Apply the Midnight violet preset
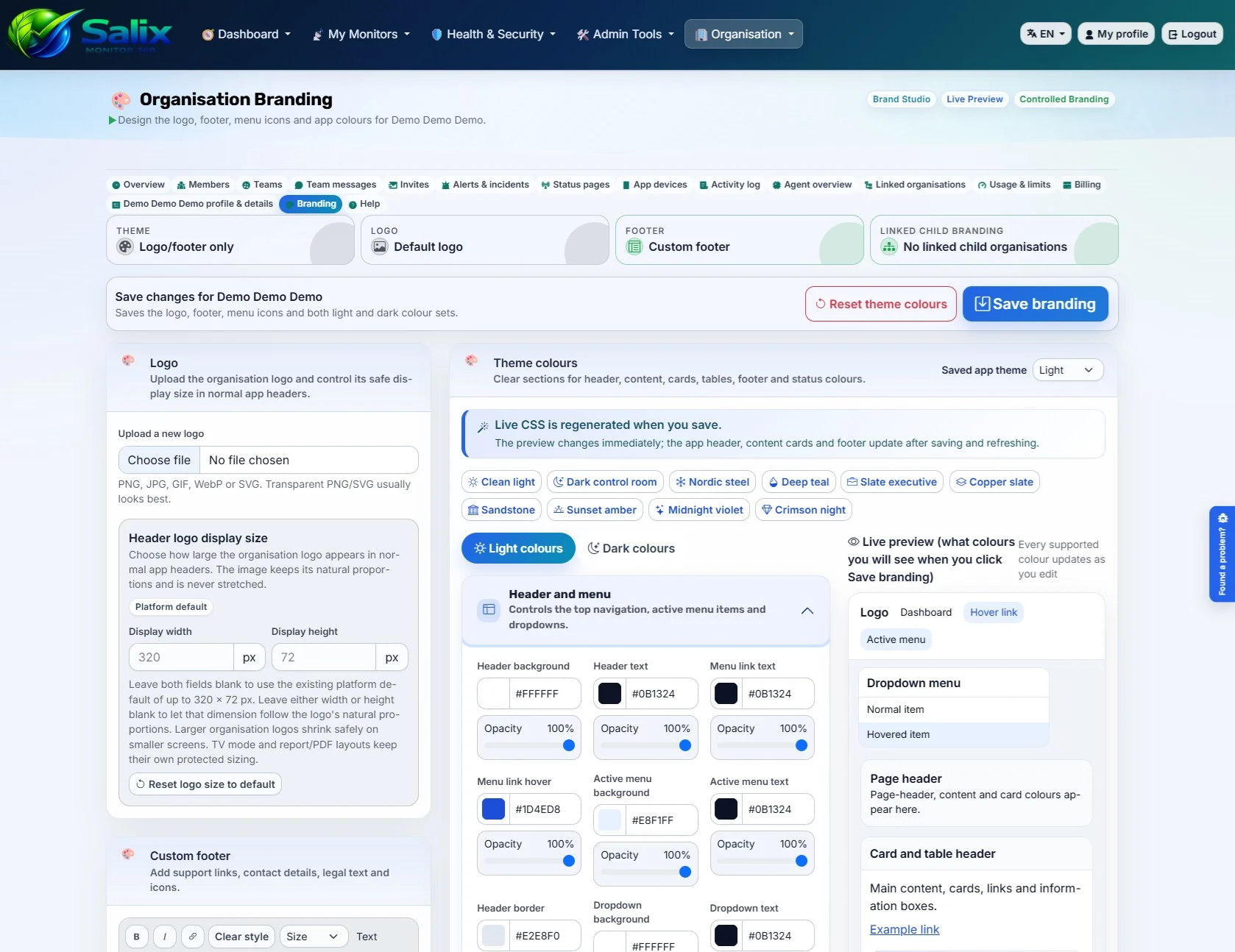Image resolution: width=1235 pixels, height=952 pixels. (x=699, y=510)
